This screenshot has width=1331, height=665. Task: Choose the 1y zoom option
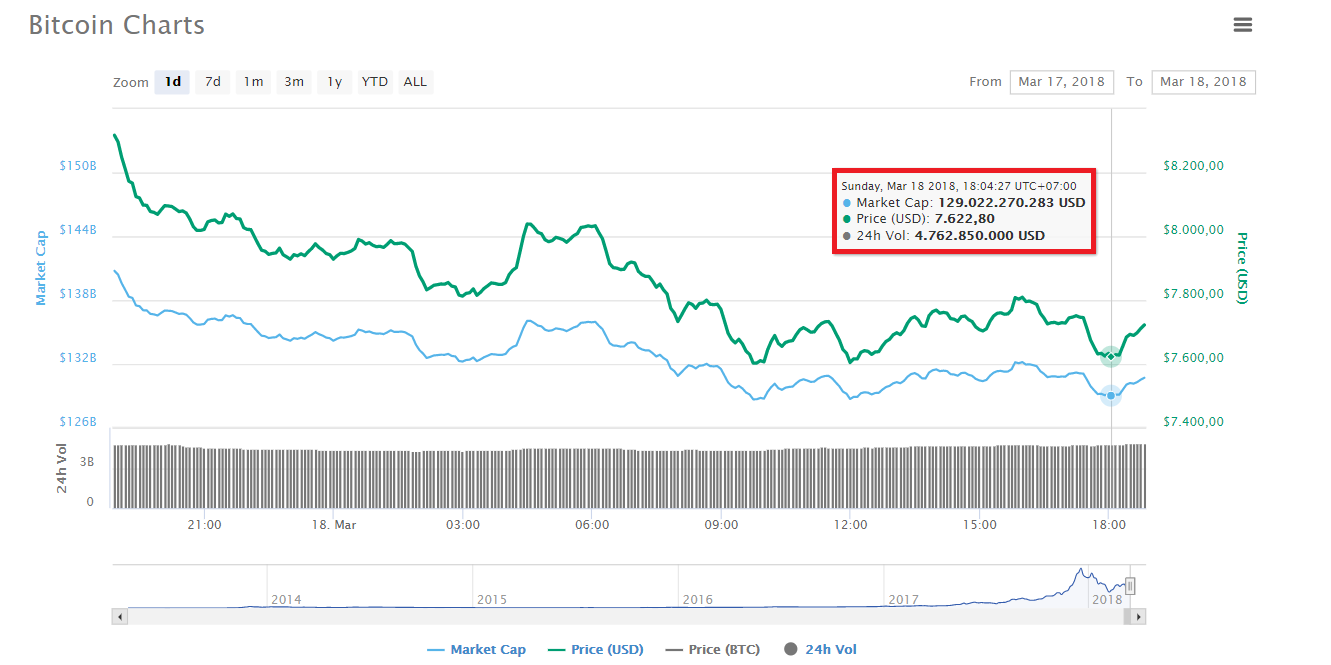(x=334, y=82)
